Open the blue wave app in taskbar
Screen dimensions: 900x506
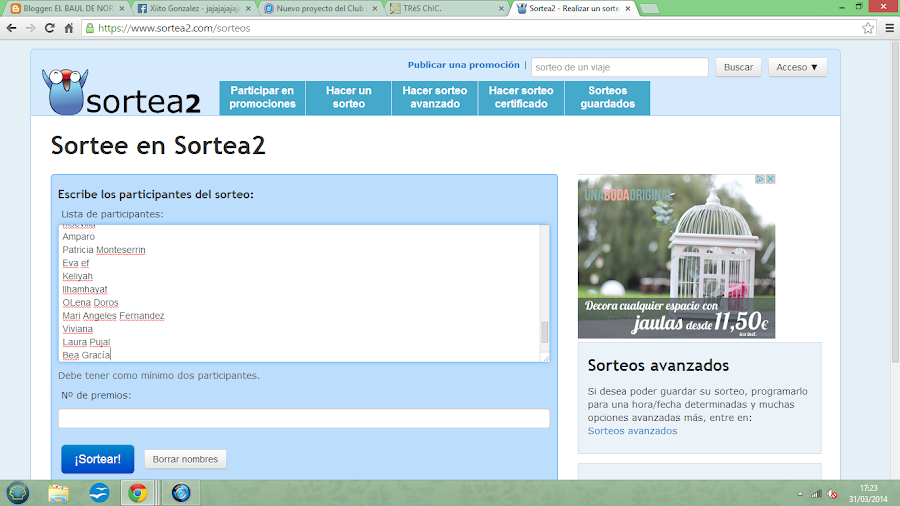(99, 493)
